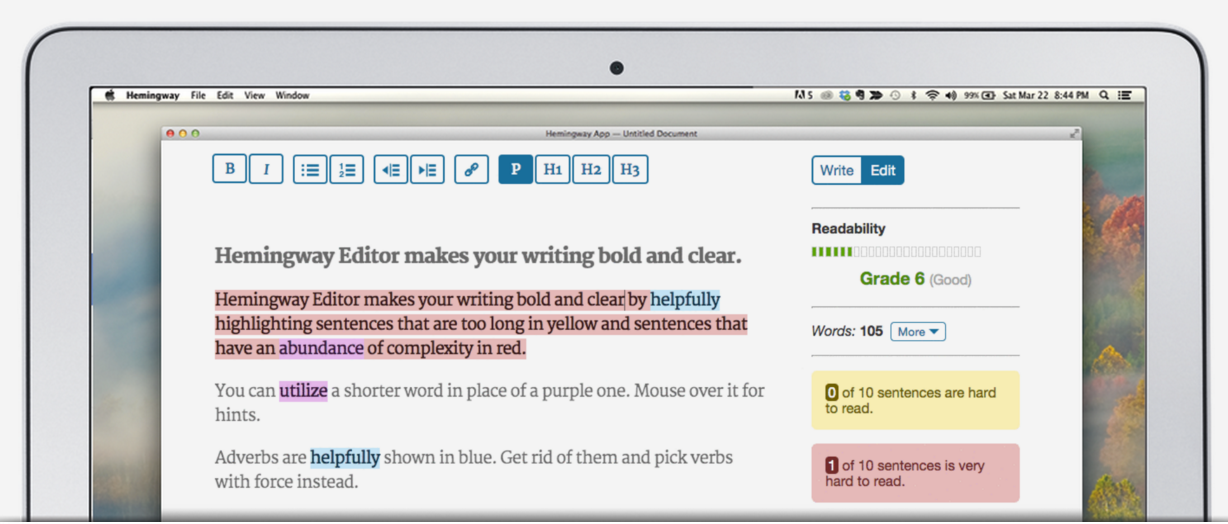Image resolution: width=1228 pixels, height=524 pixels.
Task: Apply the Heading 3 style (H3)
Action: coord(630,169)
